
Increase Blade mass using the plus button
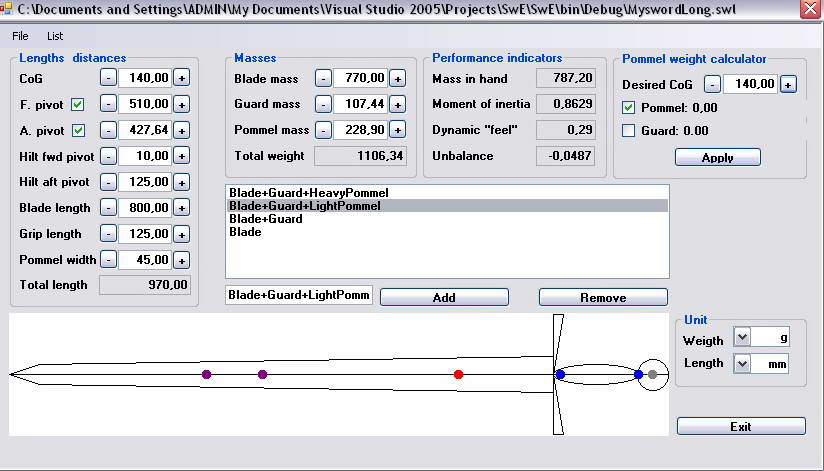point(397,78)
